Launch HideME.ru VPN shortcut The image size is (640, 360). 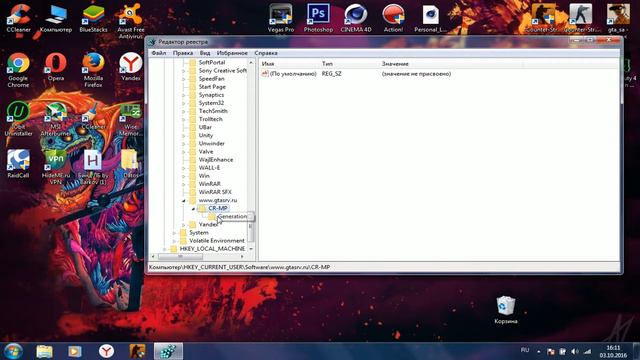click(x=56, y=167)
